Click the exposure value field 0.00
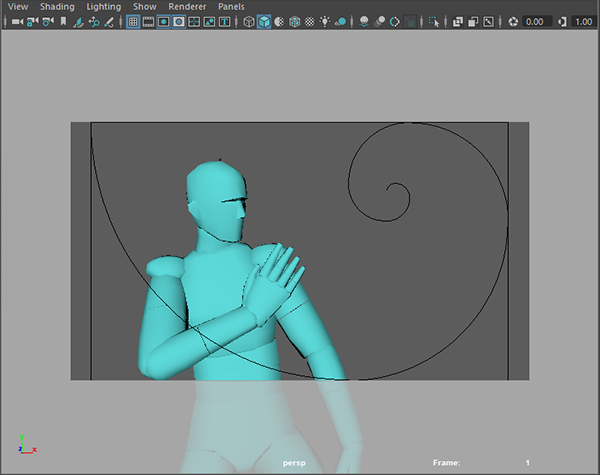Viewport: 600px width, 475px height. (534, 21)
